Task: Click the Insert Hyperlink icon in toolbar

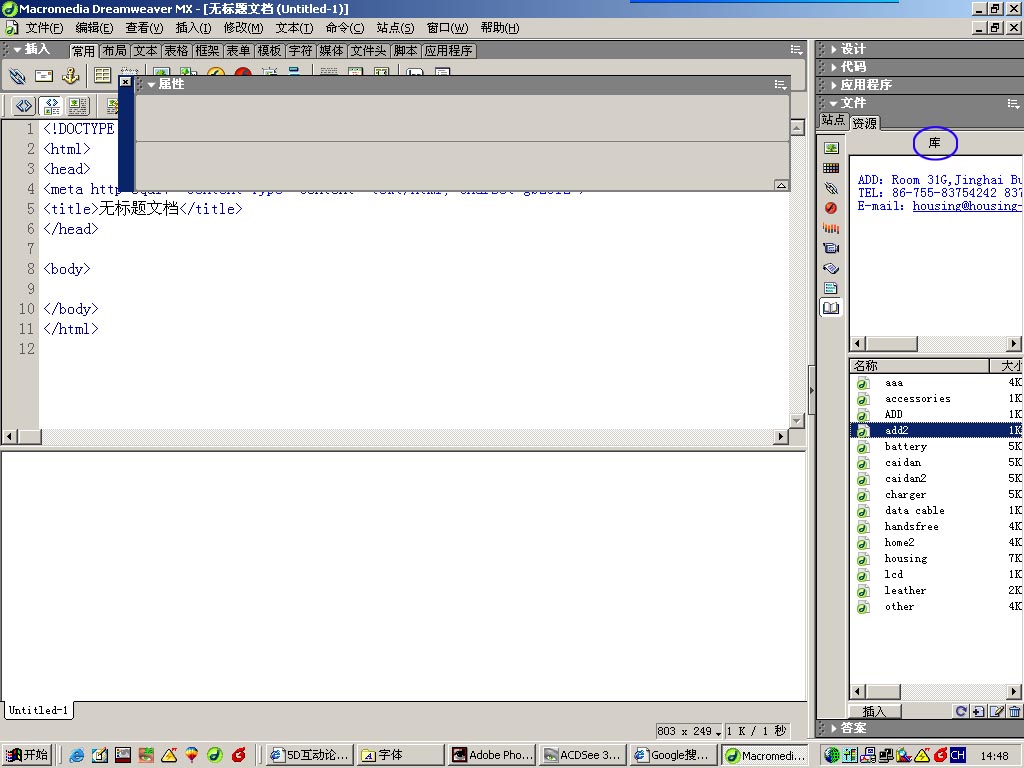Action: point(17,76)
